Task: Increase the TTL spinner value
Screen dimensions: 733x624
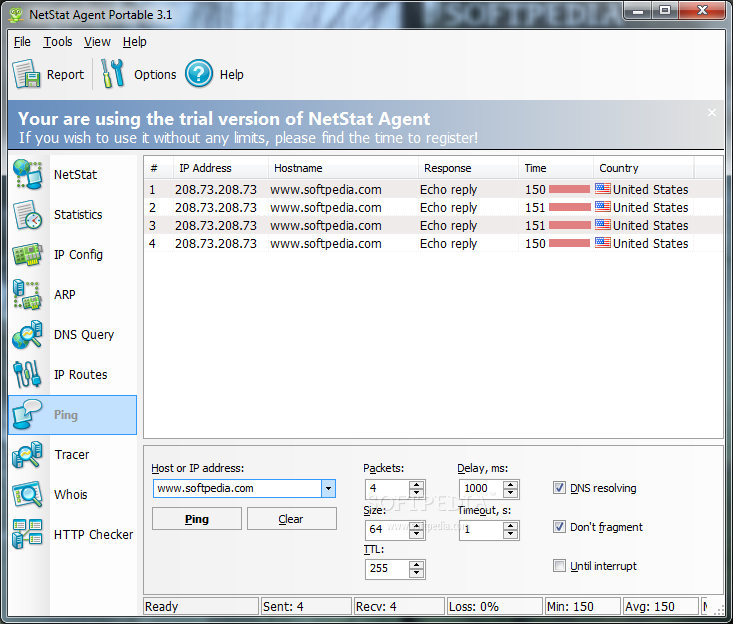Action: pos(416,565)
